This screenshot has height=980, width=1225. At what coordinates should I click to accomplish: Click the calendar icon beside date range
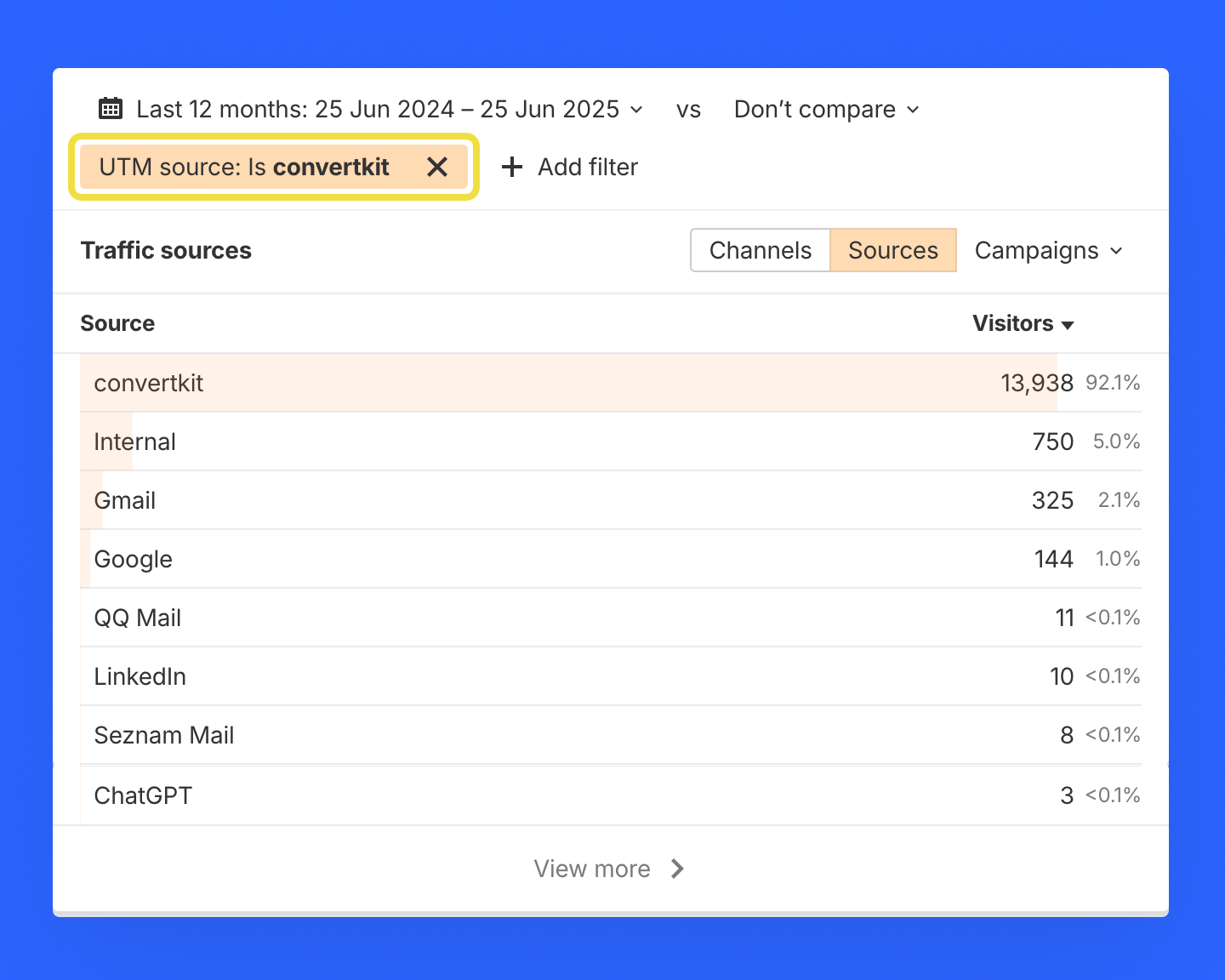pos(111,109)
